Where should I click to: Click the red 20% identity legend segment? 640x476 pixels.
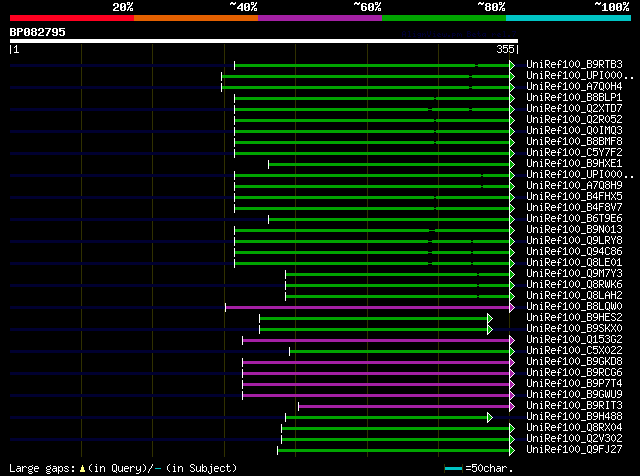(72, 18)
